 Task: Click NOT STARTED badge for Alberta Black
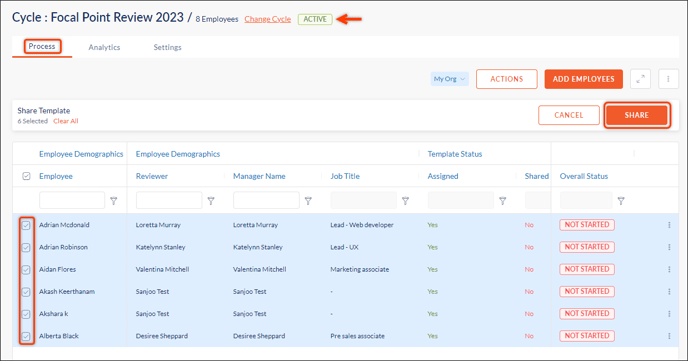pos(587,336)
